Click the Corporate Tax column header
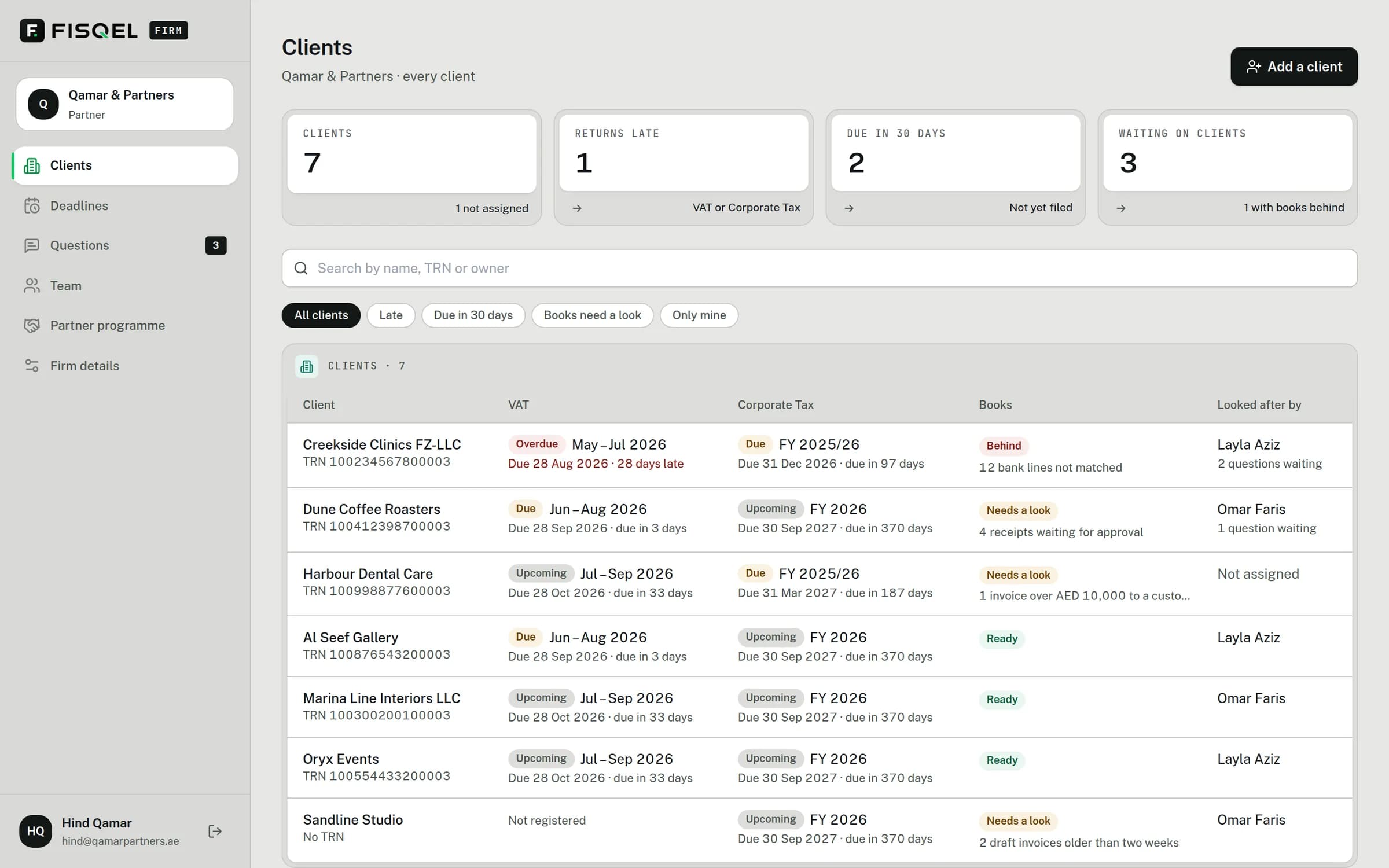1389x868 pixels. [x=776, y=405]
